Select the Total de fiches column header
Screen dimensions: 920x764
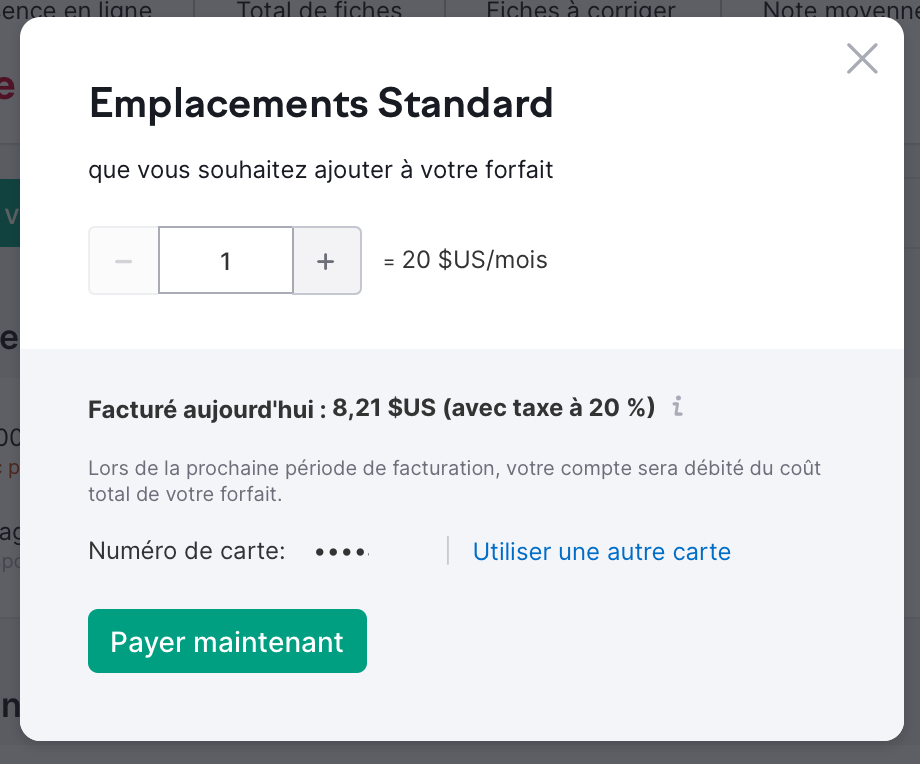319,11
